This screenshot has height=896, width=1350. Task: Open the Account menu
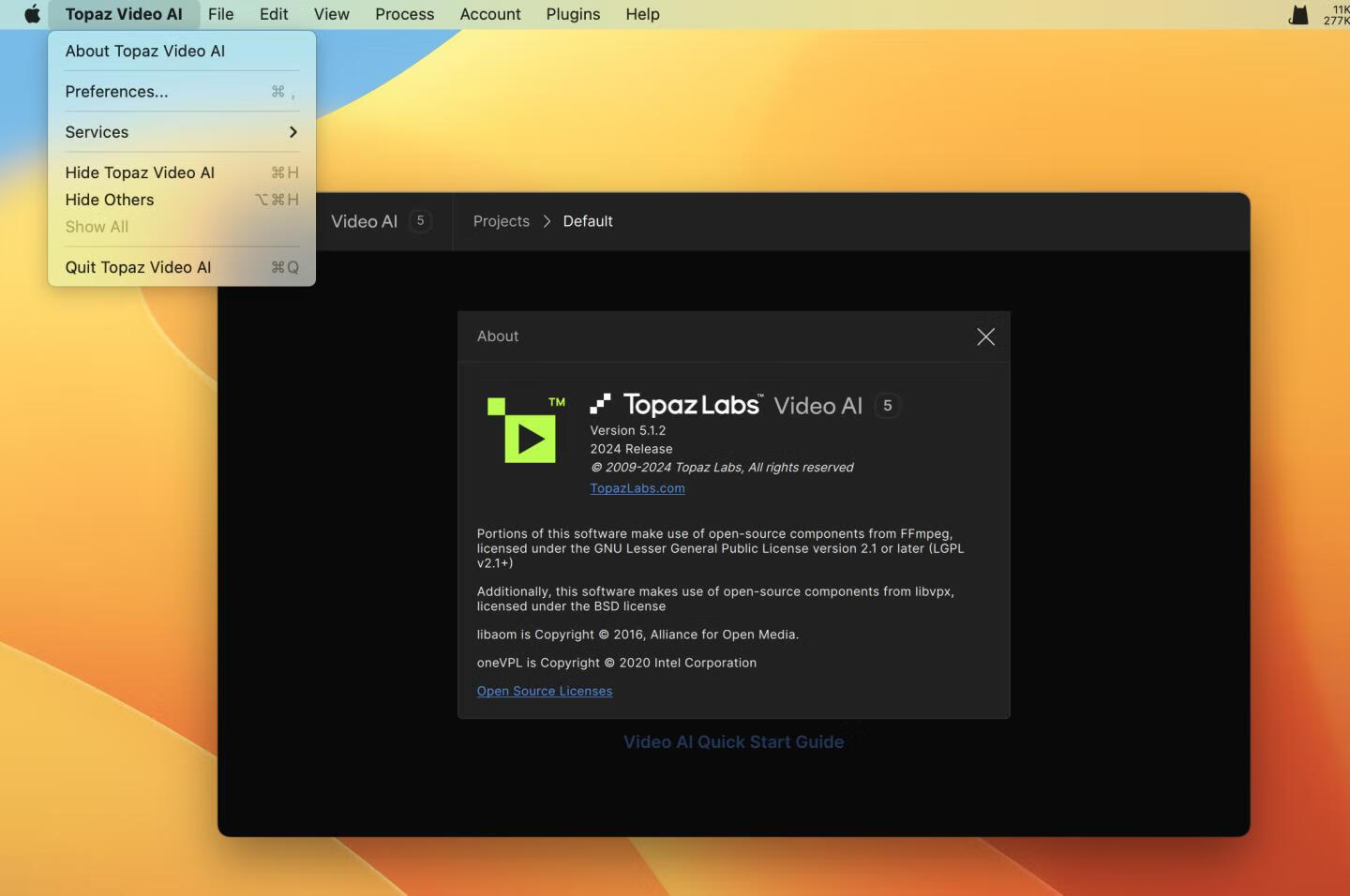(x=490, y=14)
